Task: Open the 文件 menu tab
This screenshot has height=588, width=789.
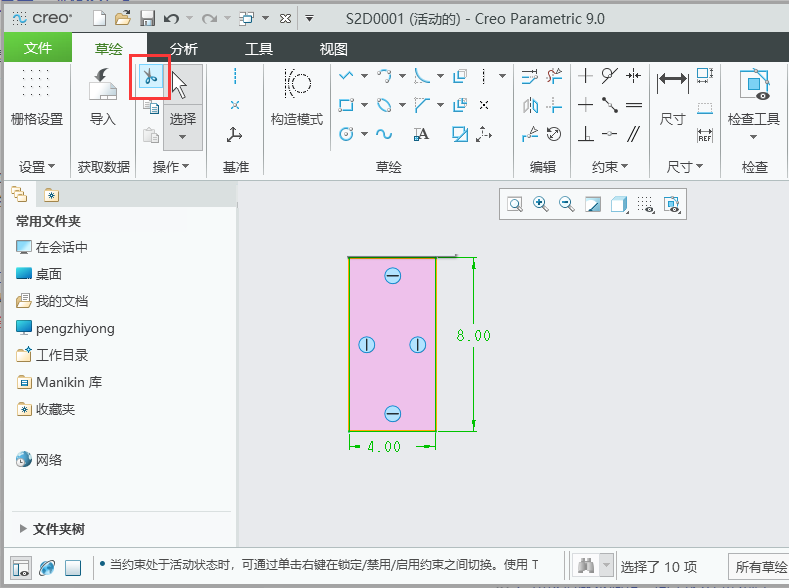Action: coord(38,48)
